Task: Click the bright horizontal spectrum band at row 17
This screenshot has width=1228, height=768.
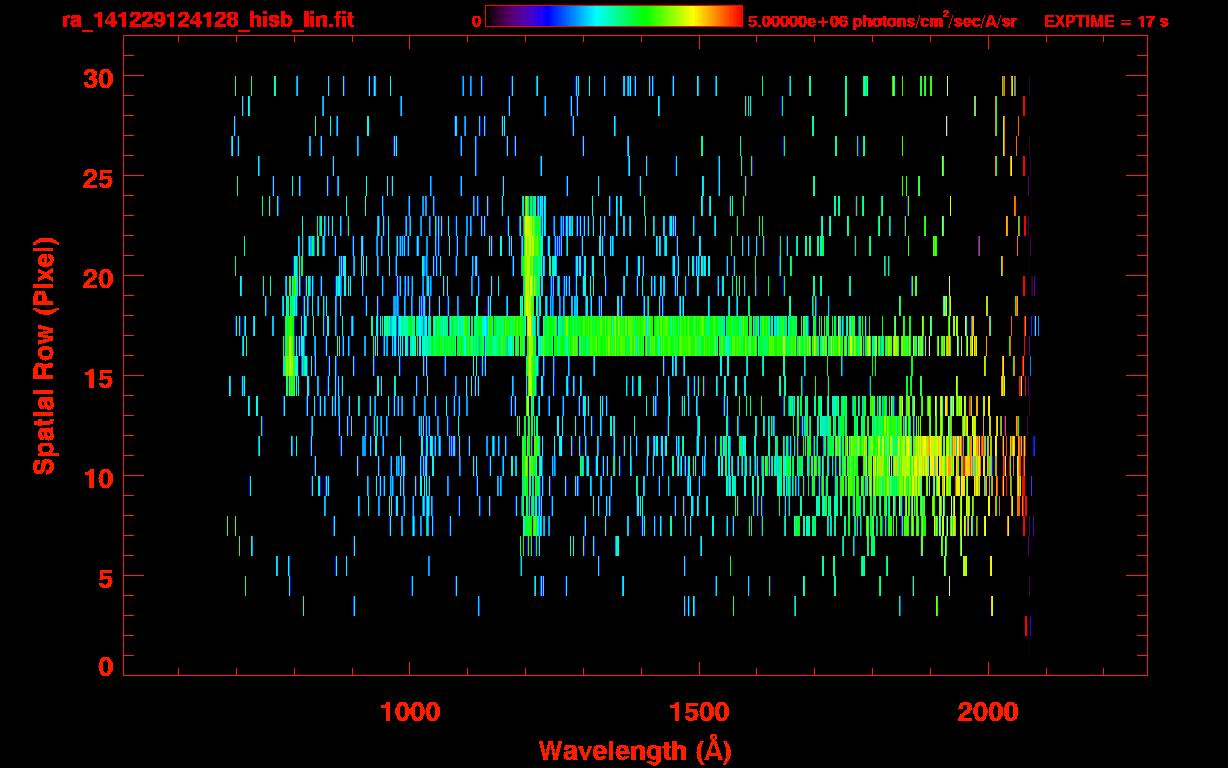Action: point(680,336)
